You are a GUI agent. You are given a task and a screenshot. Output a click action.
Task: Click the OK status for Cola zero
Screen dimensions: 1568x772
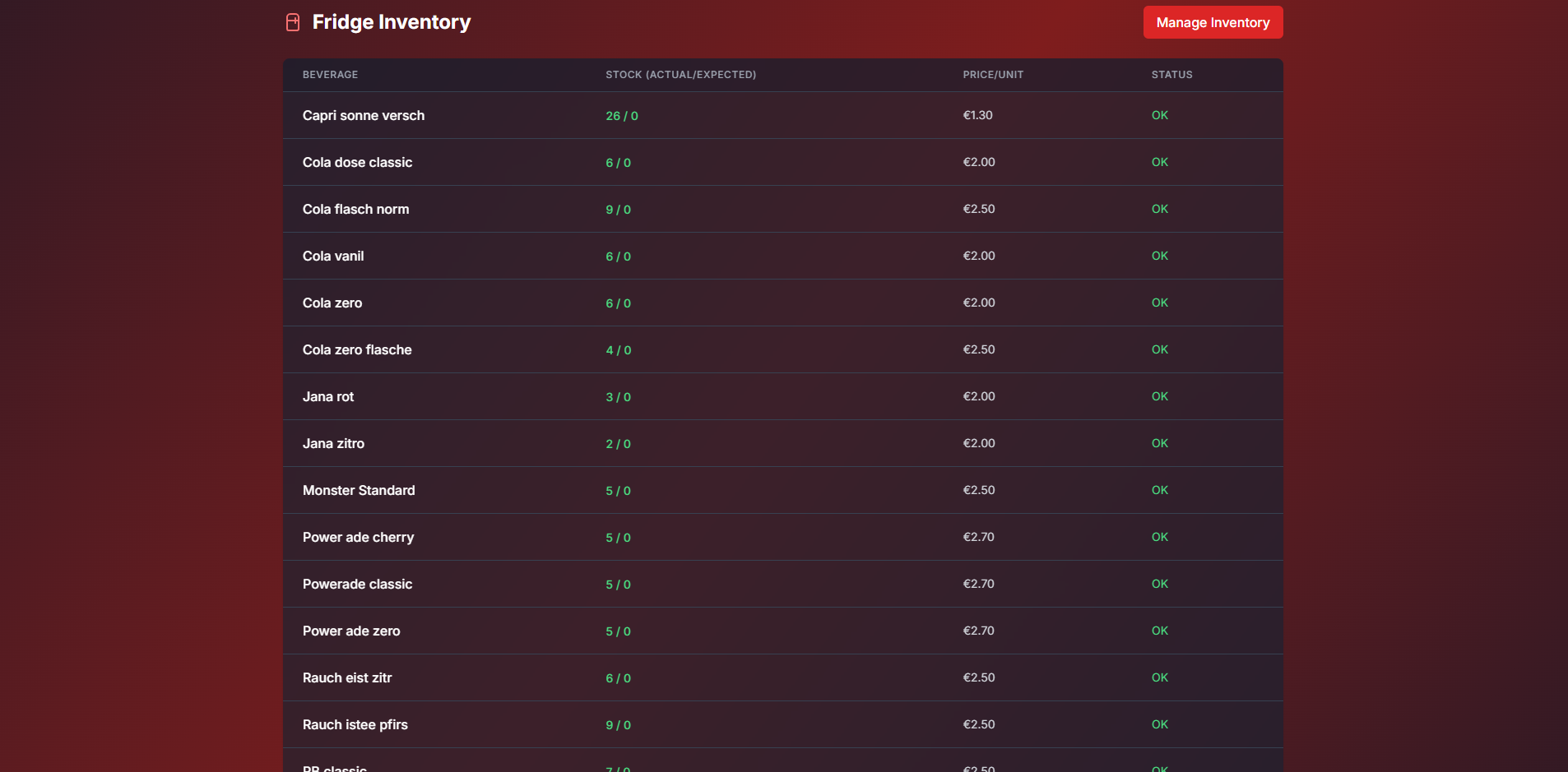[1160, 303]
